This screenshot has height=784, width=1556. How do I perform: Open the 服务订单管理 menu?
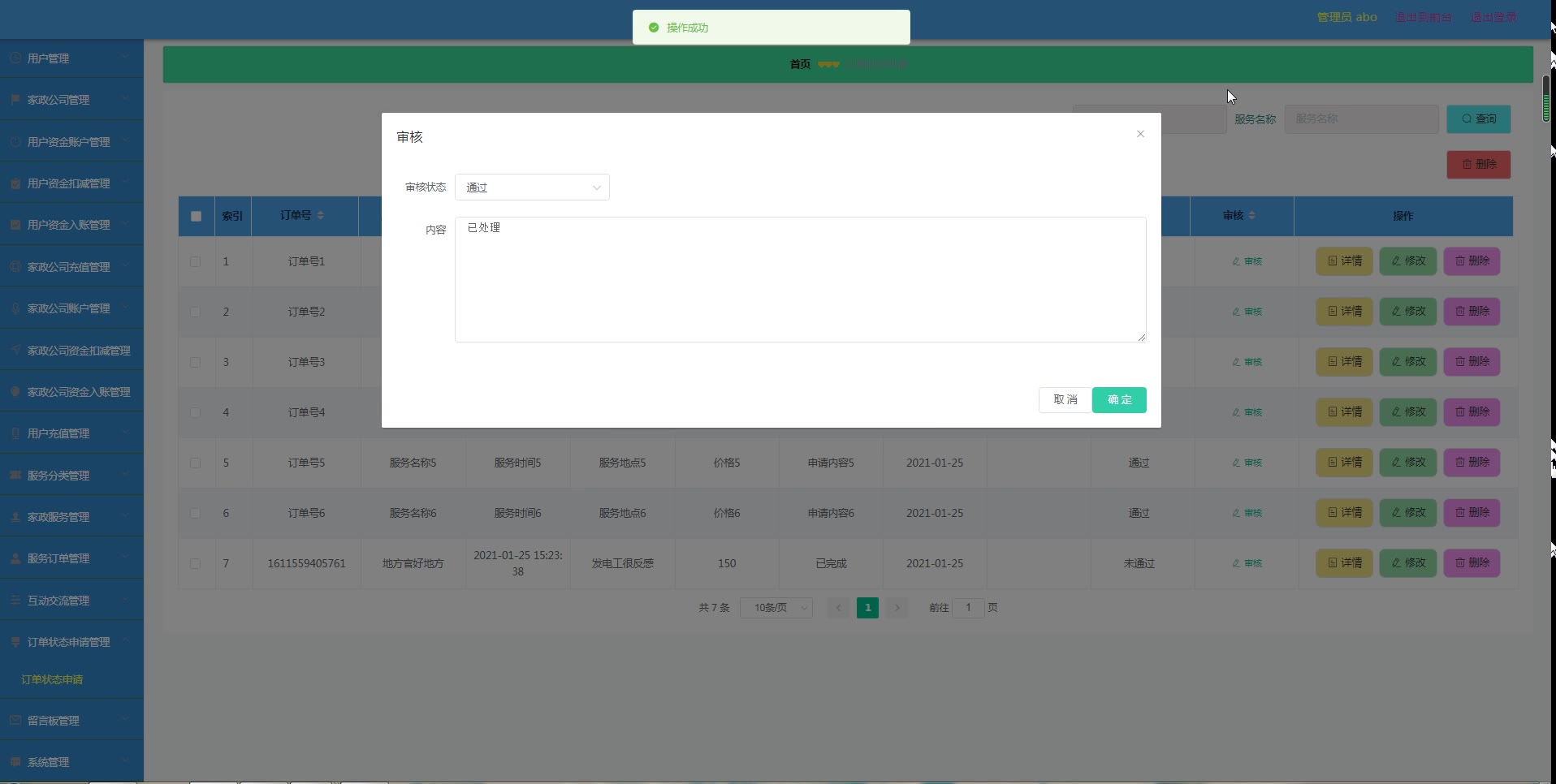(x=71, y=558)
